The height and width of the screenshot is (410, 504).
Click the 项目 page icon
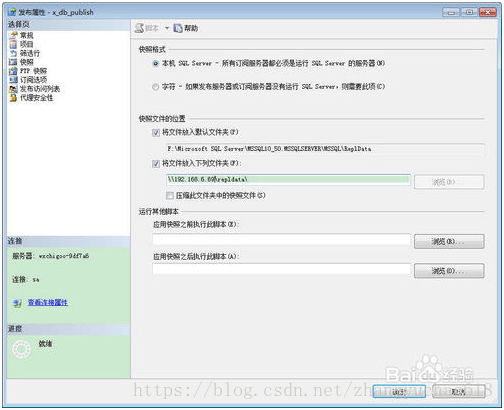(x=13, y=44)
